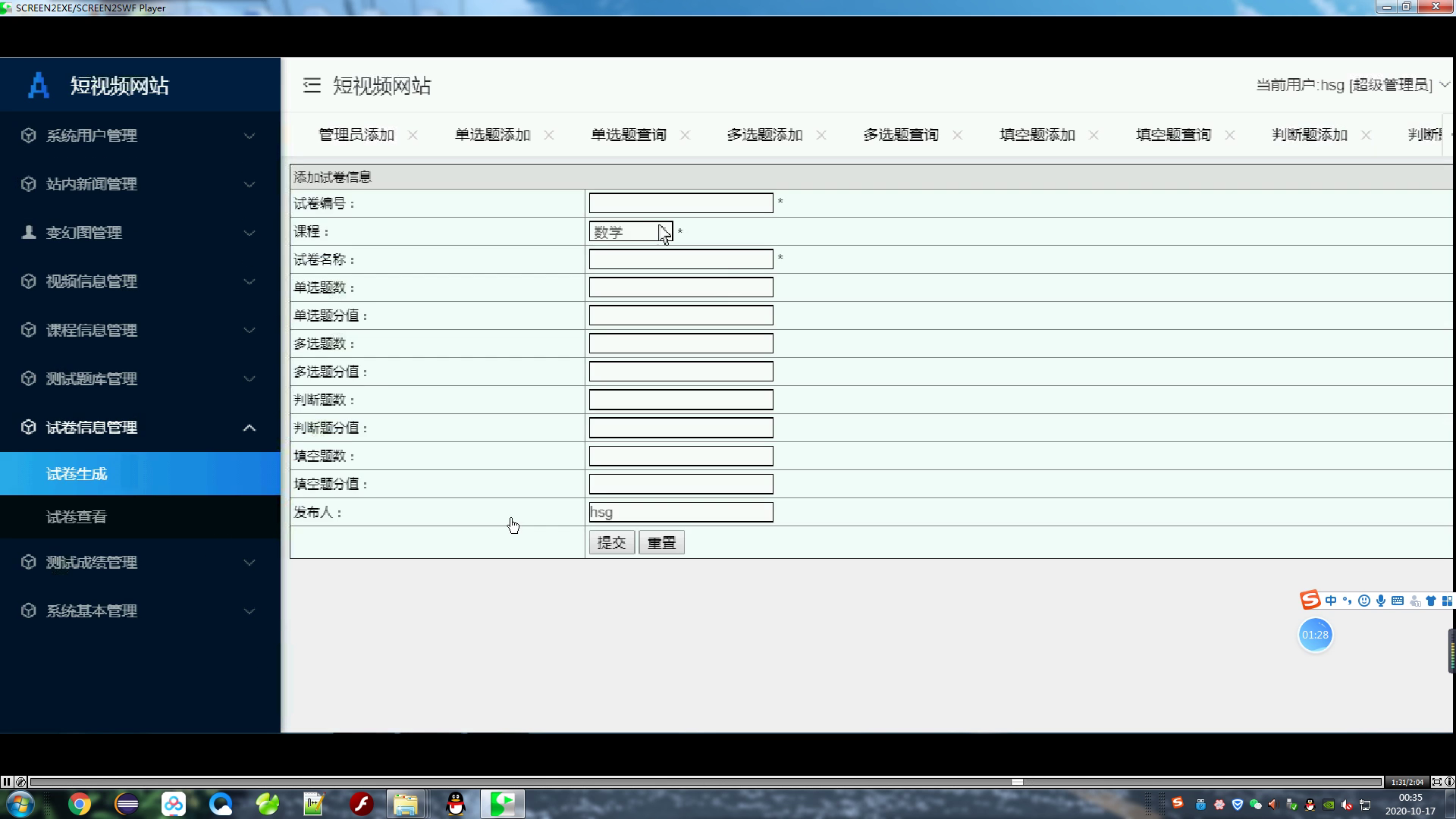Seek on the player progress bar

click(x=706, y=782)
